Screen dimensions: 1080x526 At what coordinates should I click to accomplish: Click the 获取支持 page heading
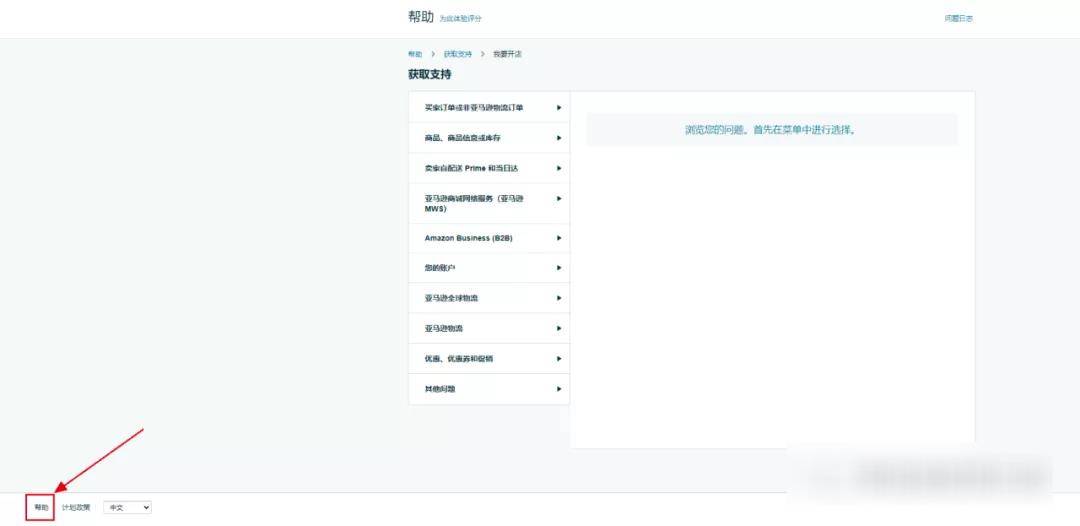click(x=430, y=74)
